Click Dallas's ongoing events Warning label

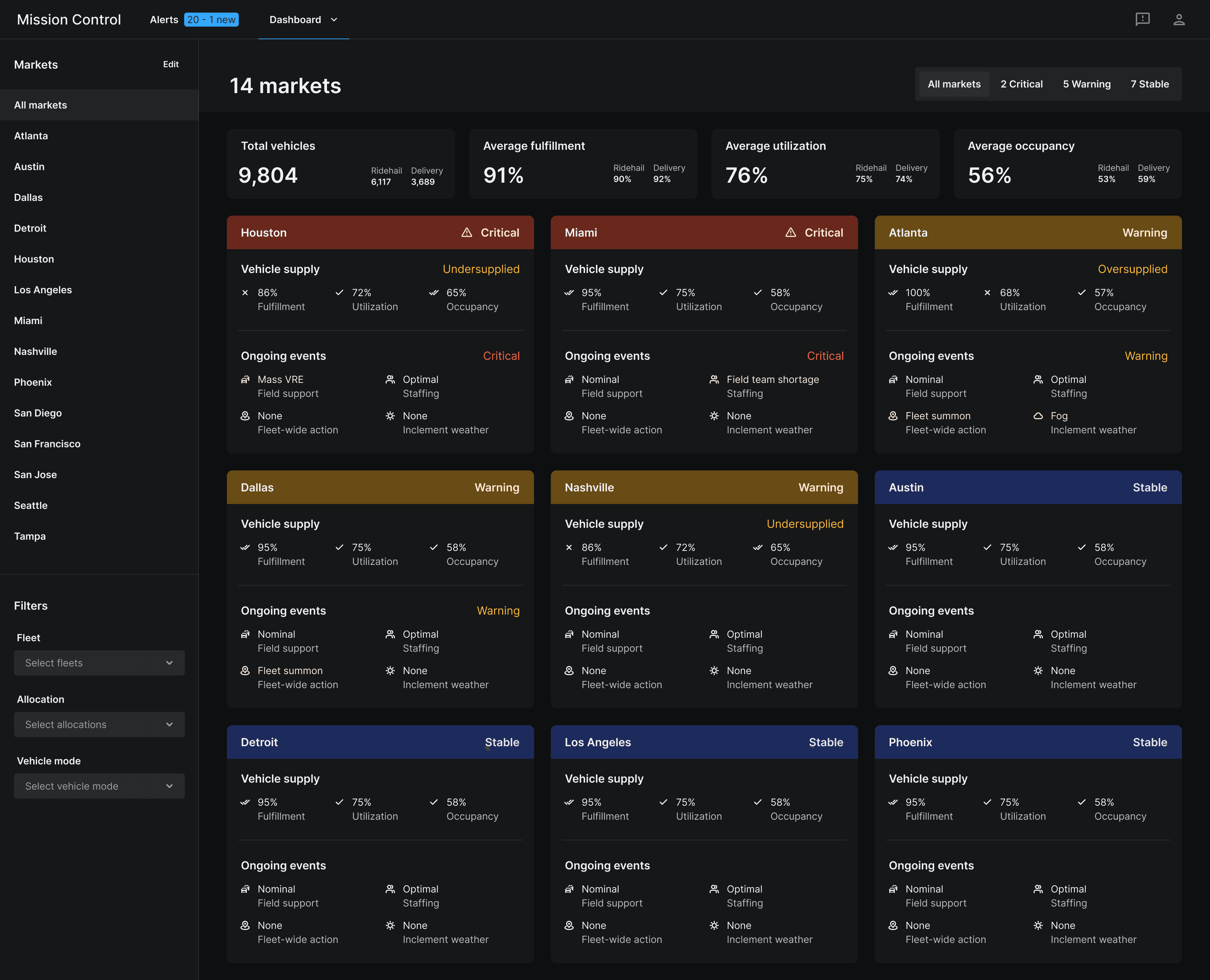tap(498, 611)
